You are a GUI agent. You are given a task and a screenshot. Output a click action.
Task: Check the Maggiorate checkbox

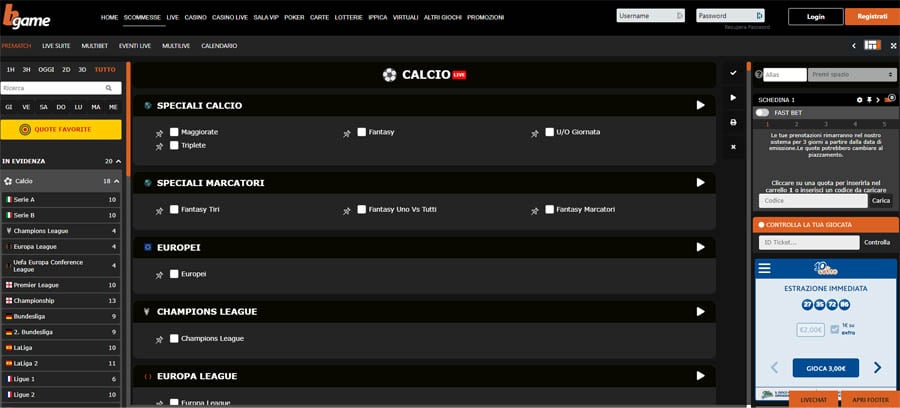pos(174,131)
